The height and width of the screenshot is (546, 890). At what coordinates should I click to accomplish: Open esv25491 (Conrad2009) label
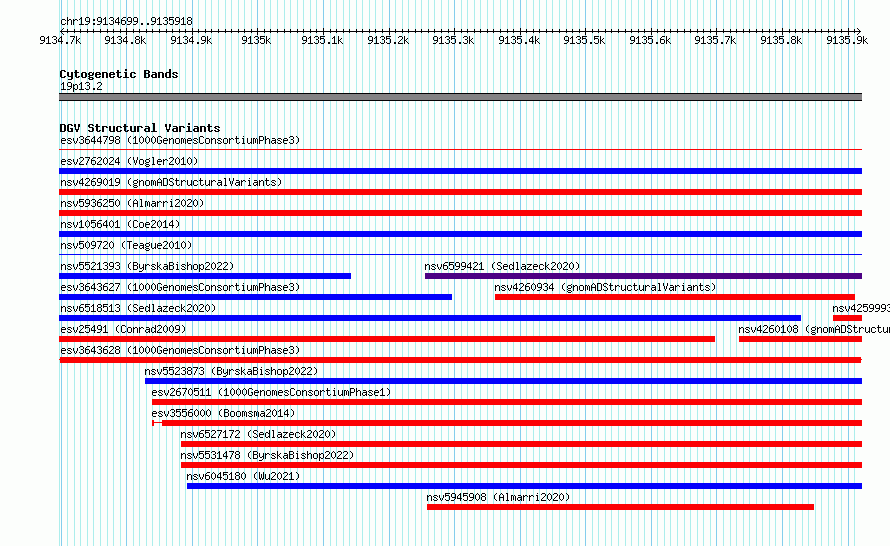click(123, 329)
